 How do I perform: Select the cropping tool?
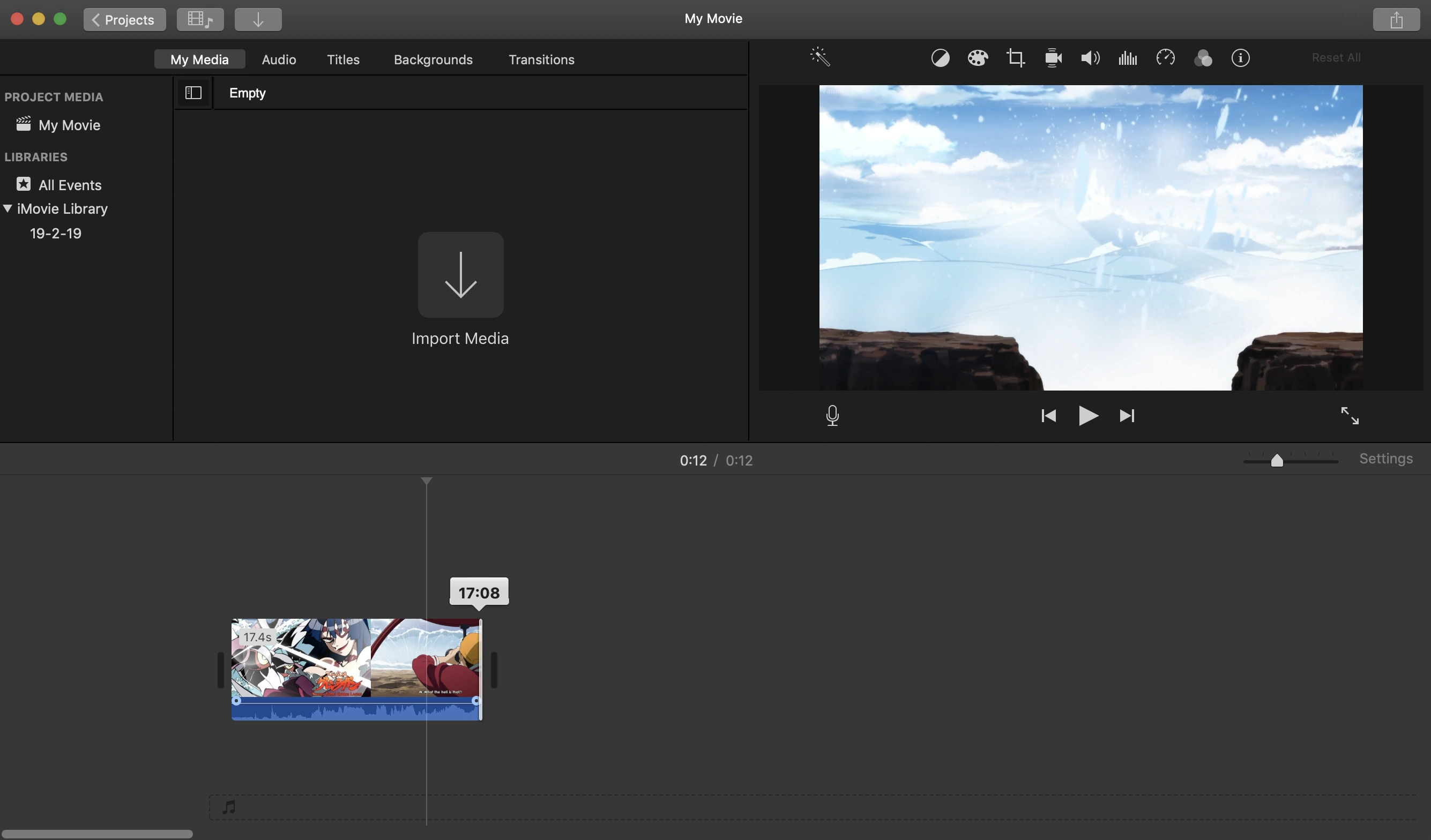point(1015,58)
